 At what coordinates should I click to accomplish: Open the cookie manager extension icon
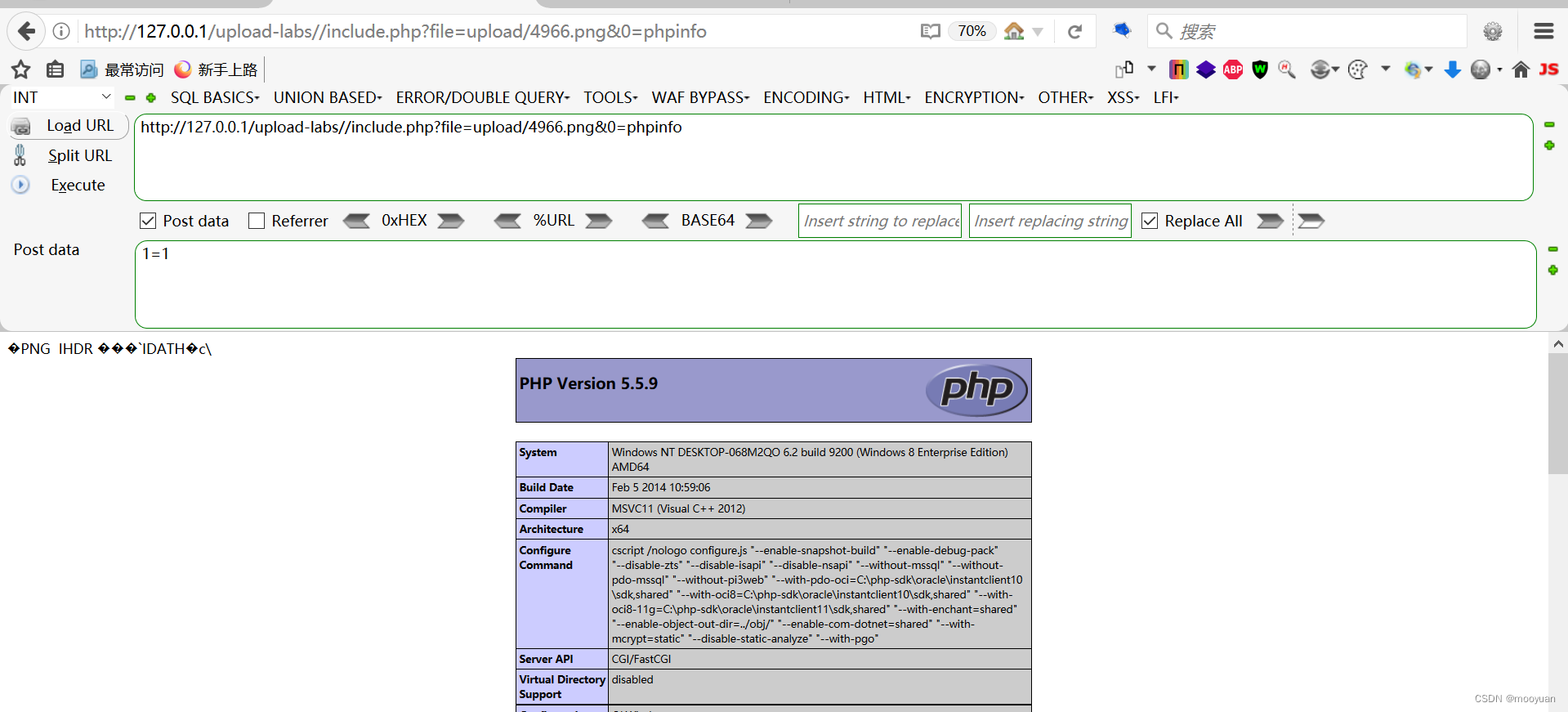[x=1357, y=69]
